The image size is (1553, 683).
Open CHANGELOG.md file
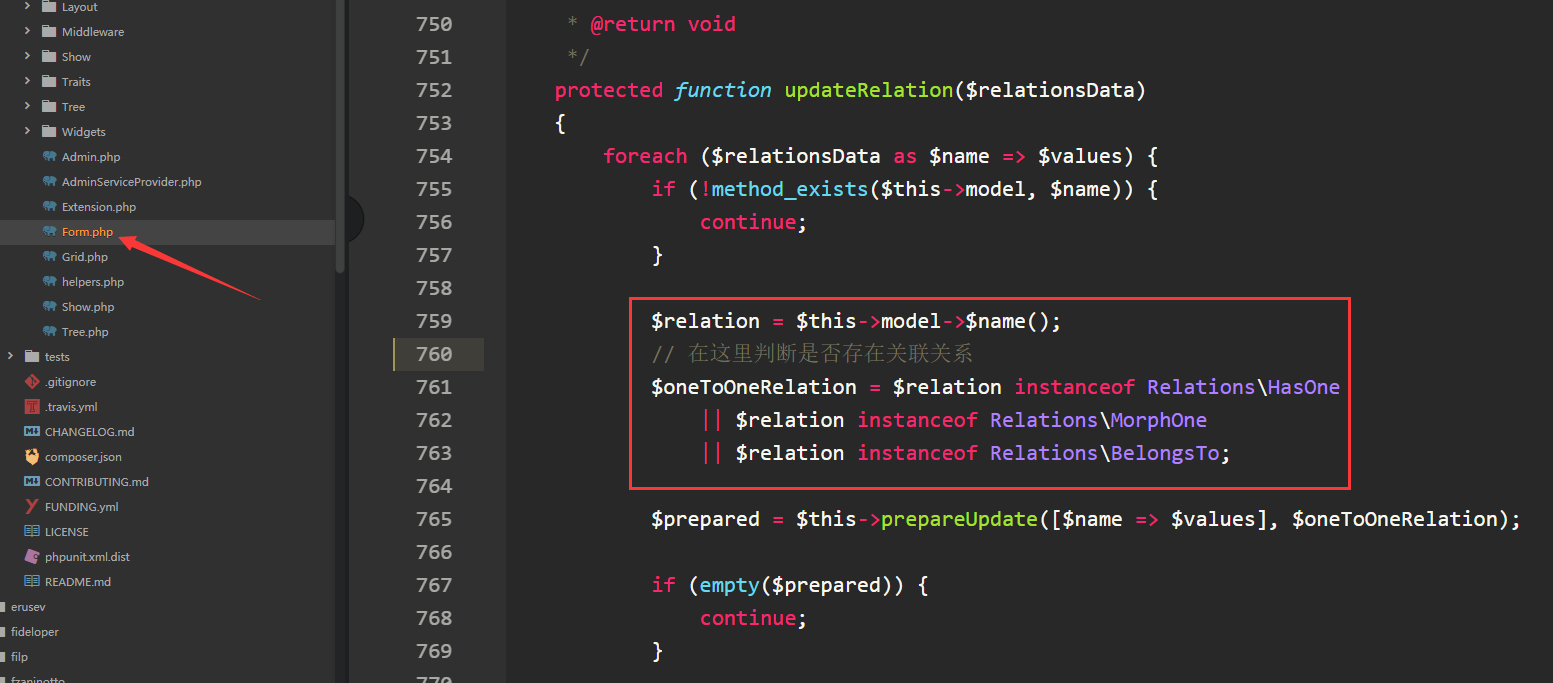click(89, 432)
